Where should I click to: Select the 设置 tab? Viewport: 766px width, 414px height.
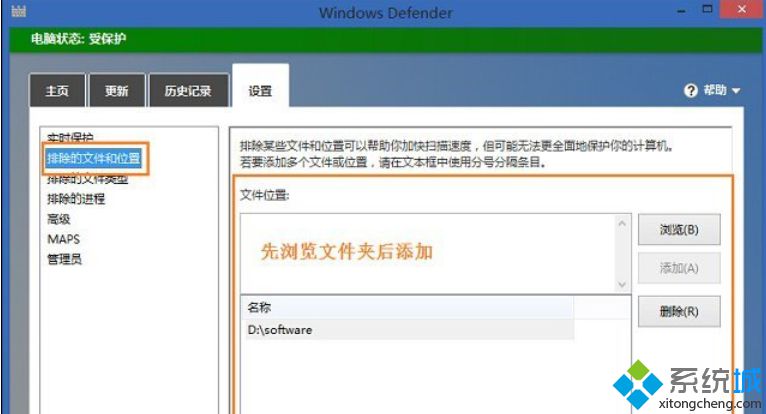click(260, 88)
